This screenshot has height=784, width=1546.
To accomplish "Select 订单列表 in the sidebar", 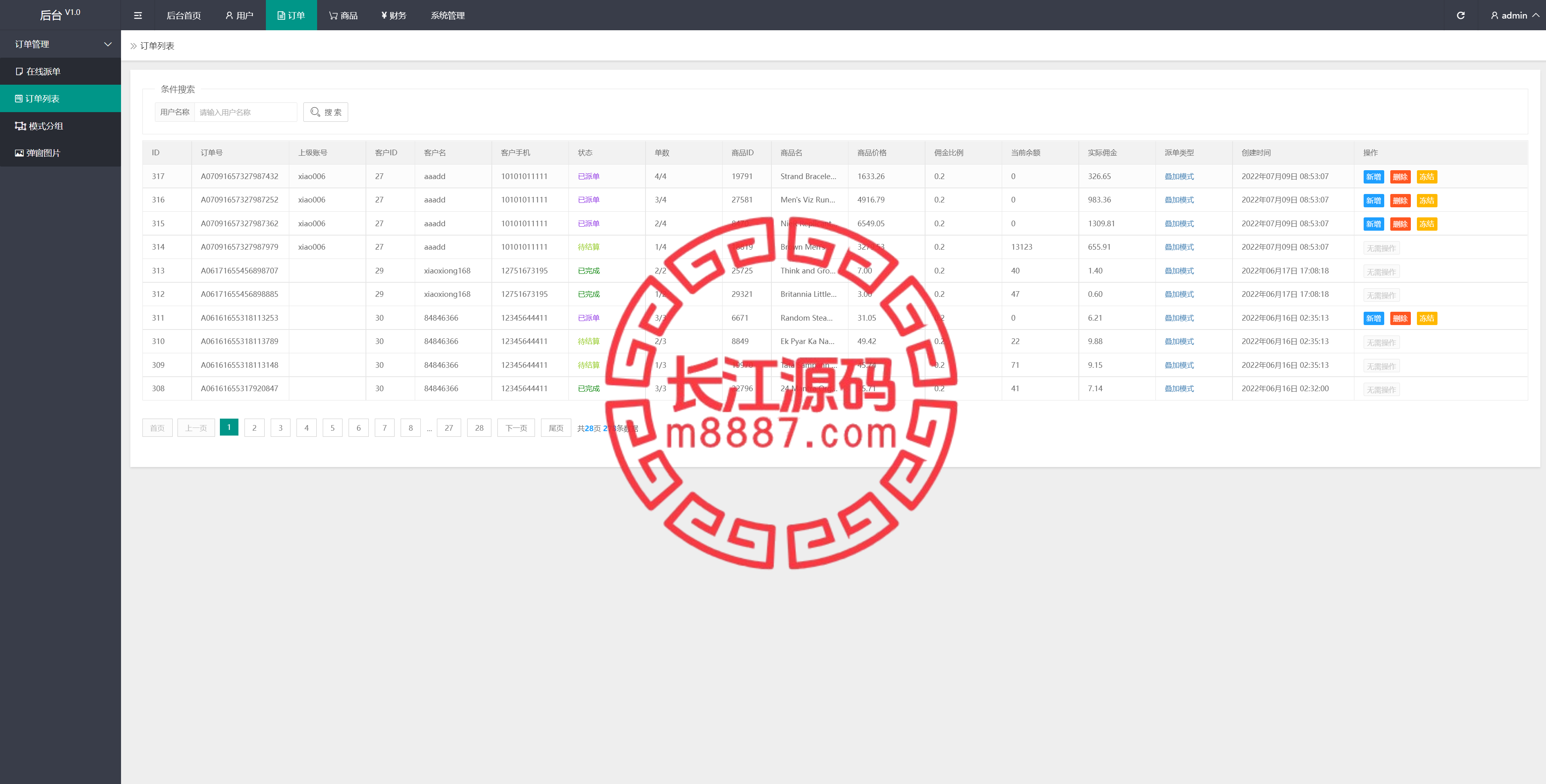I will pos(60,98).
